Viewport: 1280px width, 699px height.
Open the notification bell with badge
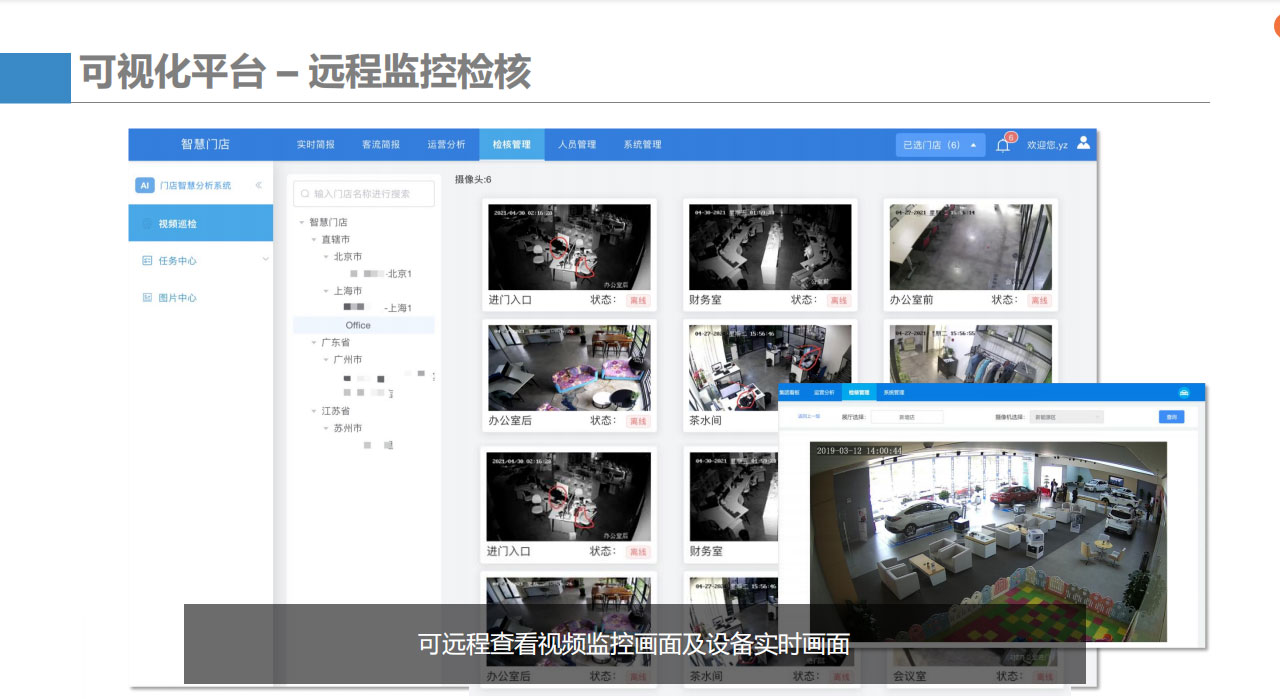point(1003,145)
